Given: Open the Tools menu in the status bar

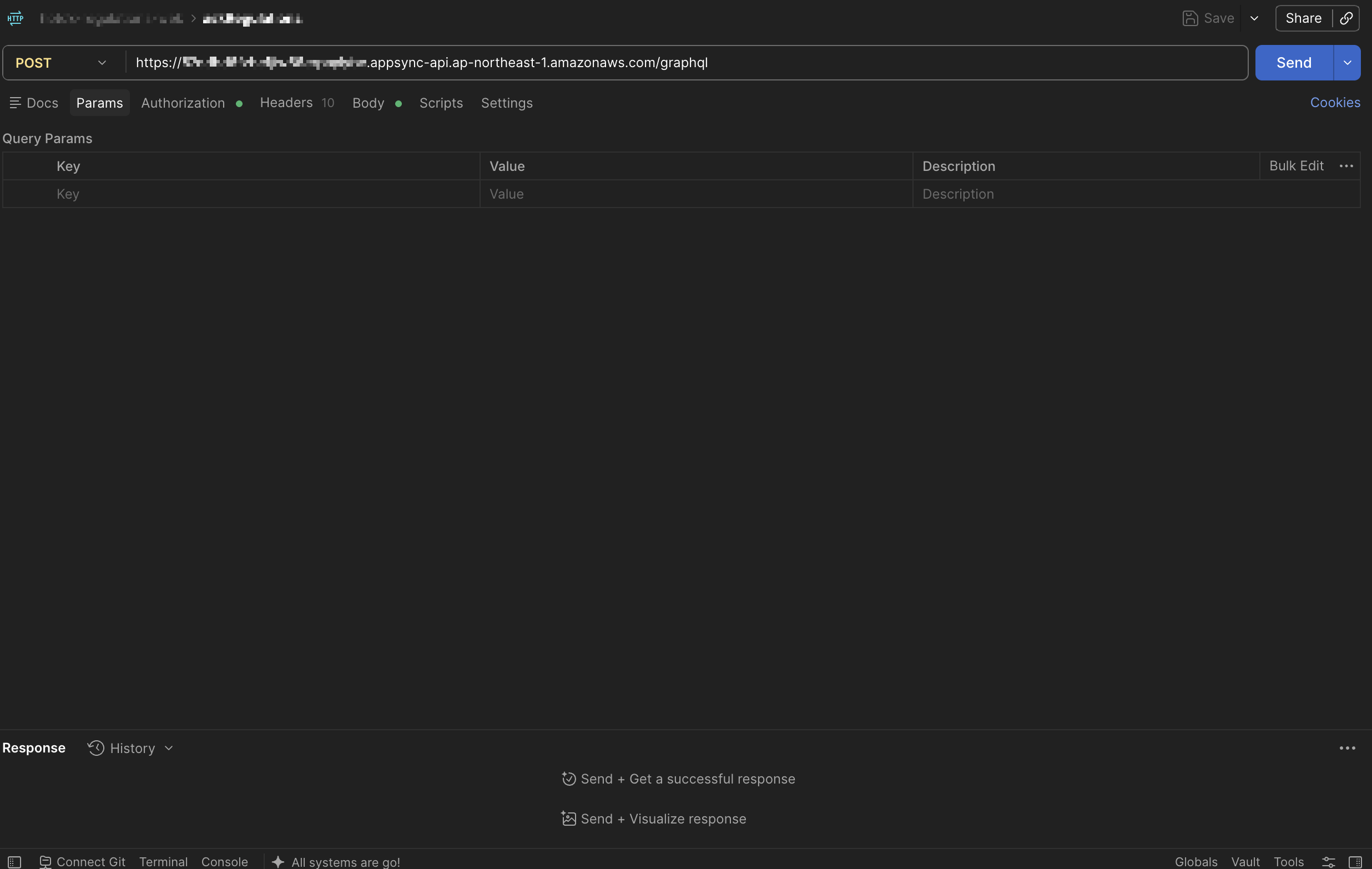Looking at the screenshot, I should (1289, 862).
